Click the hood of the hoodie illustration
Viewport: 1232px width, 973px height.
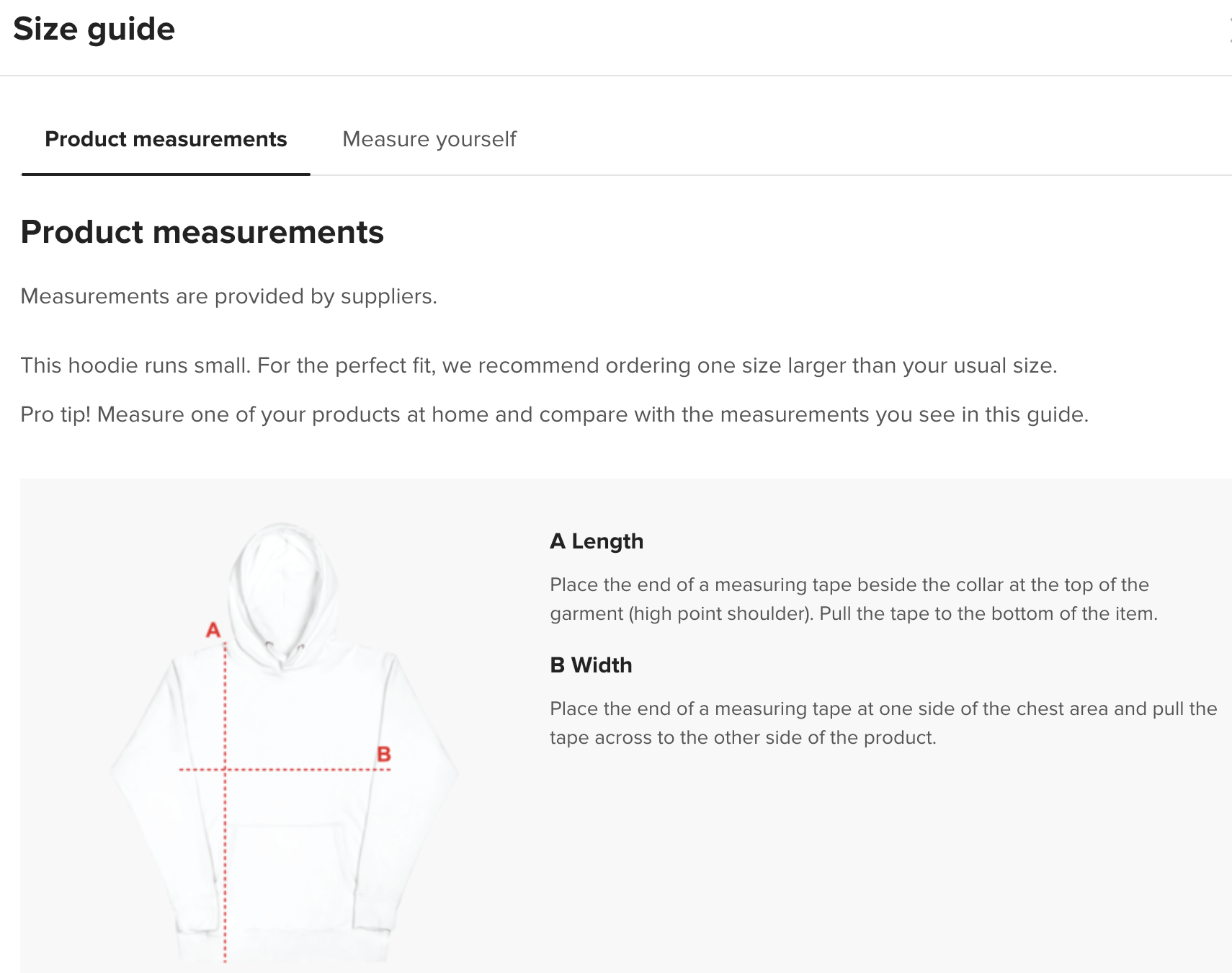[x=283, y=584]
